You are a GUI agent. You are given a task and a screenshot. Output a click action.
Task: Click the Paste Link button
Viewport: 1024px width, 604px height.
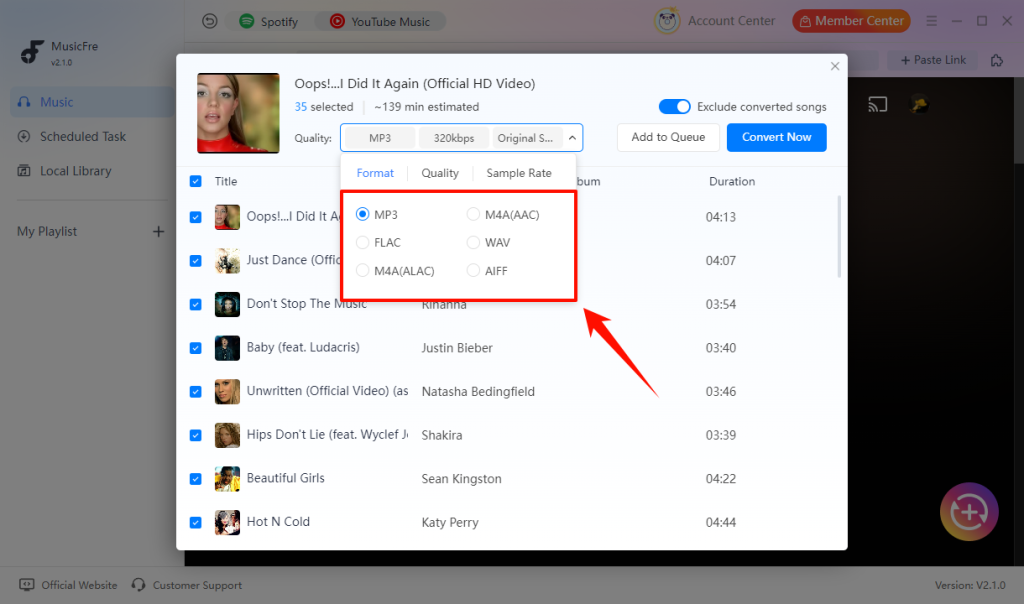933,60
